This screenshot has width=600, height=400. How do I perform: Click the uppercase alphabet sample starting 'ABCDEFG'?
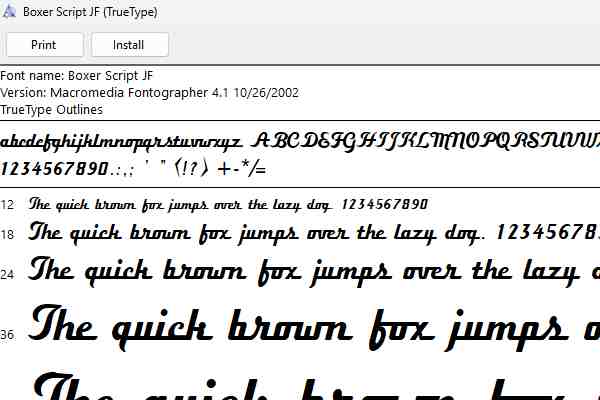(x=426, y=142)
